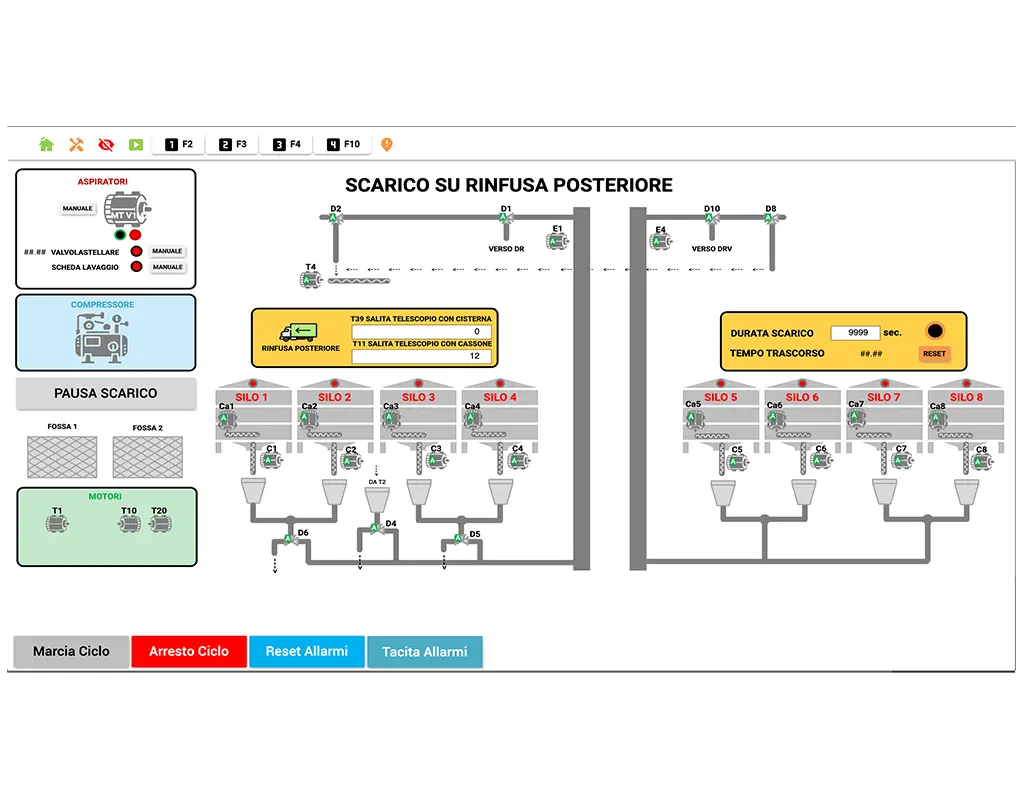Click the orange RESET button for elapsed time
The image size is (1024, 800).
click(x=934, y=353)
